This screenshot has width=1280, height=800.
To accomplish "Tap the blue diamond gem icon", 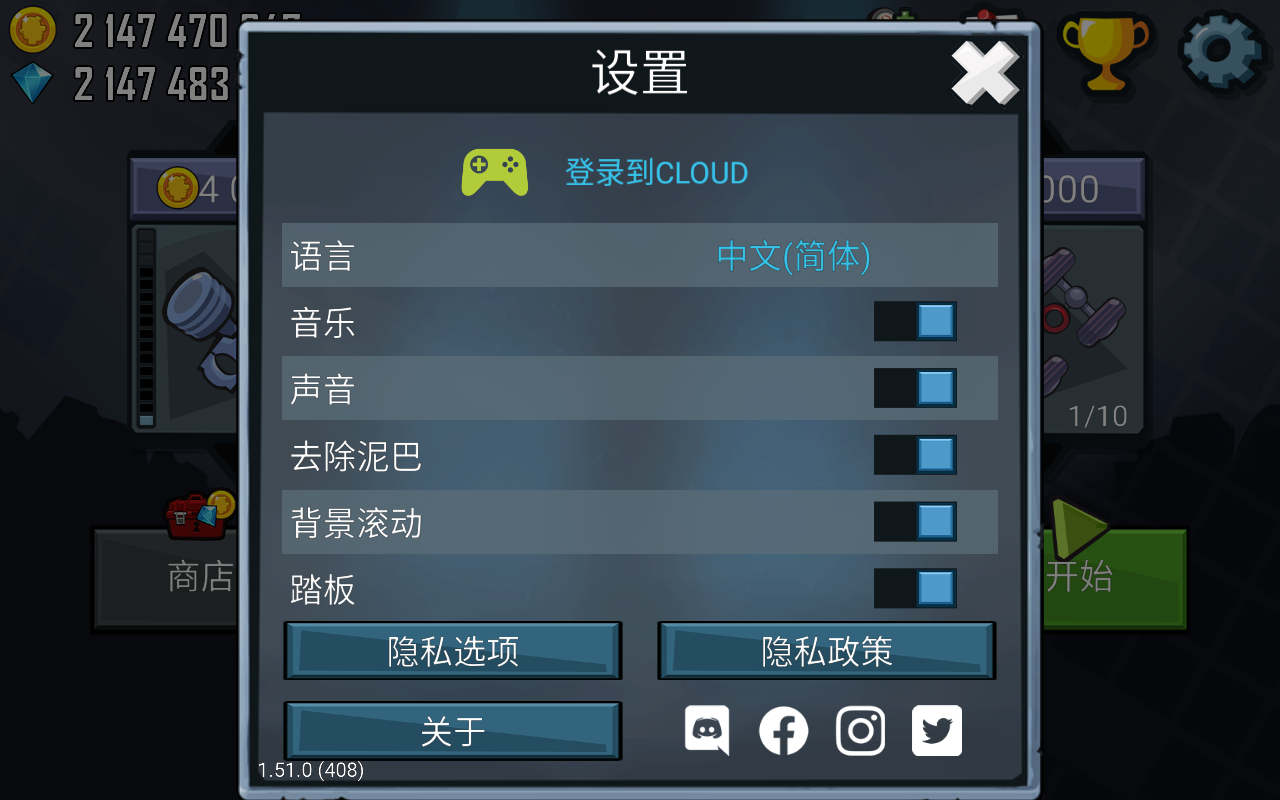I will [x=32, y=83].
